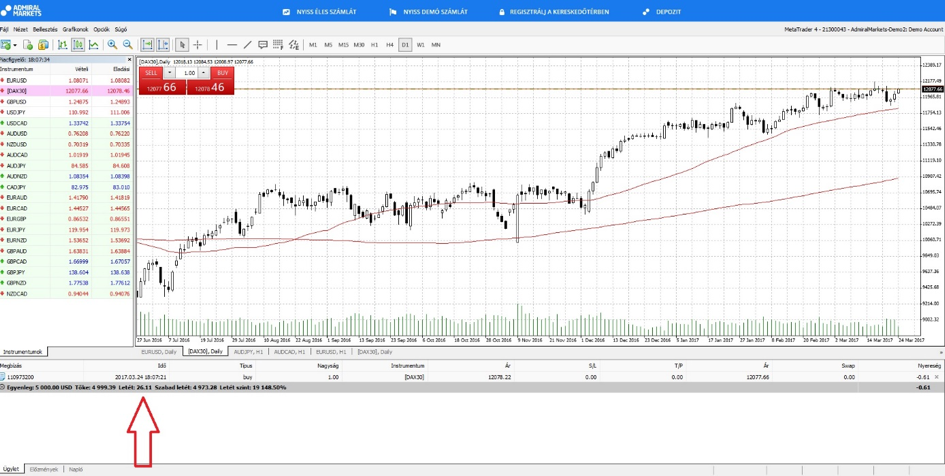The image size is (945, 476).
Task: Click the zoom out magnifier icon
Action: (127, 45)
